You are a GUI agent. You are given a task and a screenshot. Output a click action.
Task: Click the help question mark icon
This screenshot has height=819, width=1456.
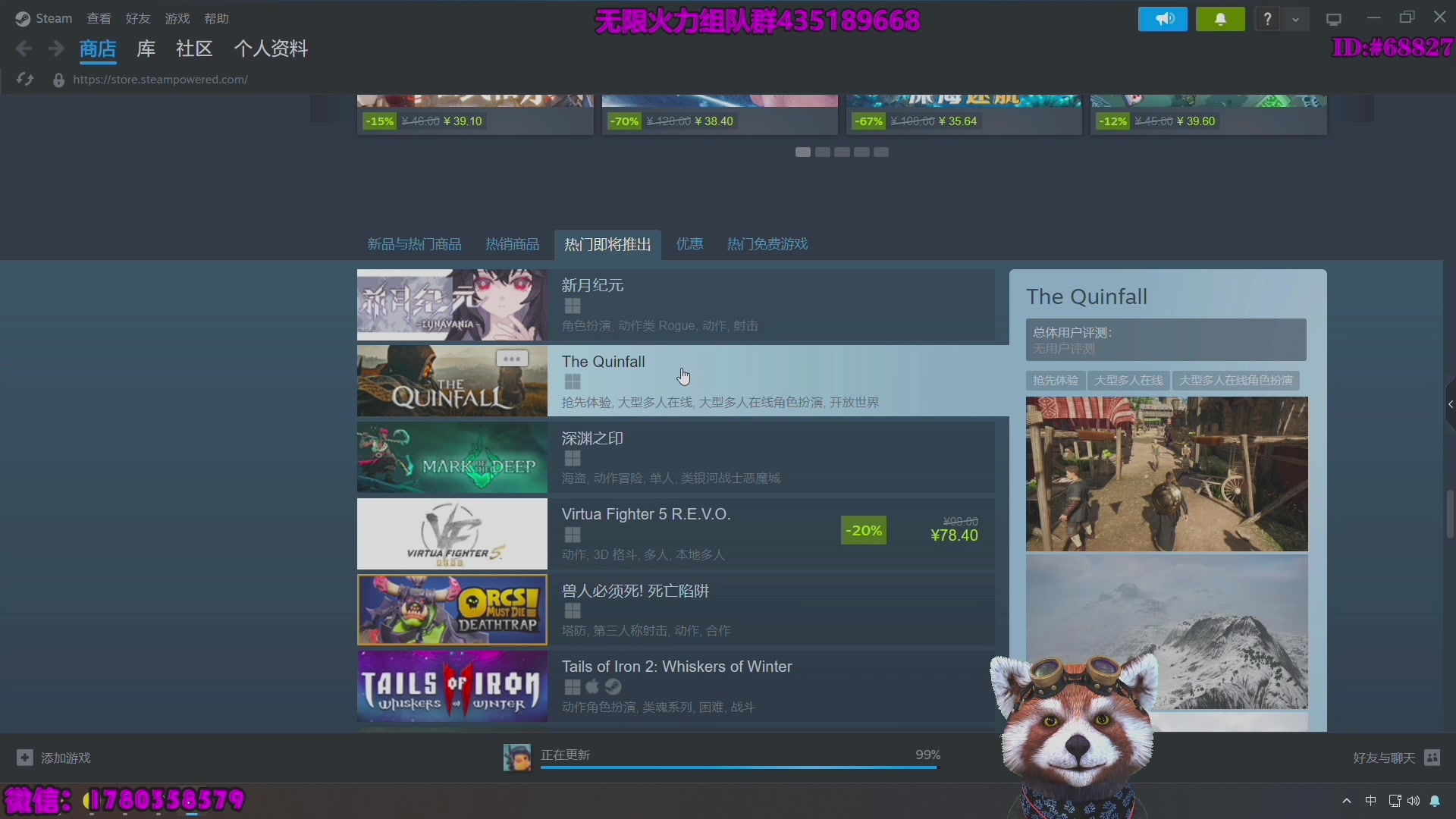click(x=1267, y=19)
